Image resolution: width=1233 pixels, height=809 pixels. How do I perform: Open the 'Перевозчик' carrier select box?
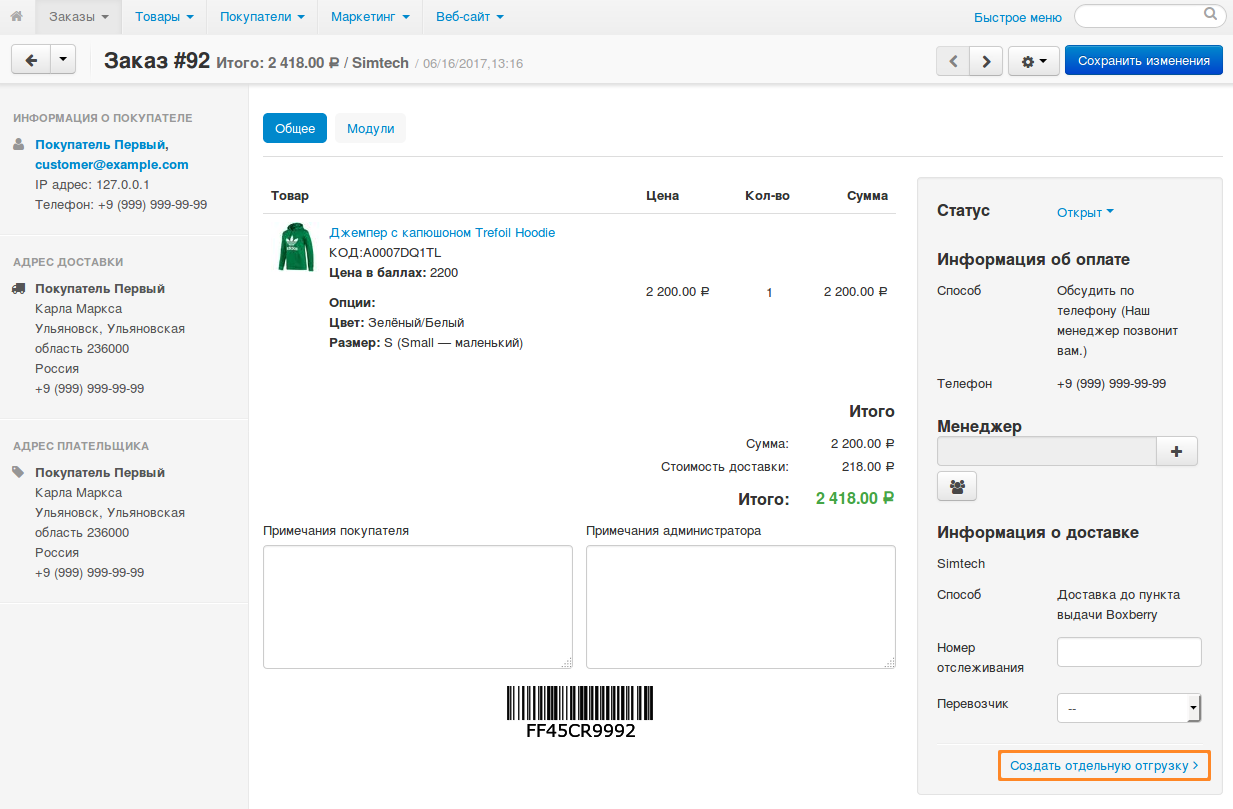click(1128, 708)
